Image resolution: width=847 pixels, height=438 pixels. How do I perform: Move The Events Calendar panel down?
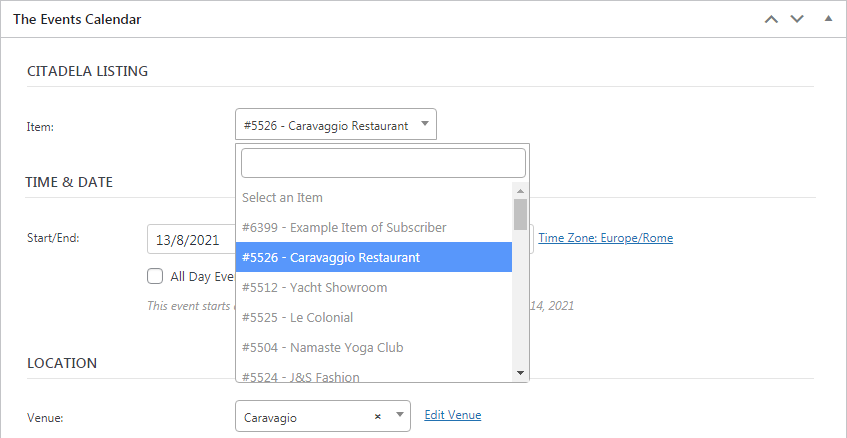click(x=797, y=19)
